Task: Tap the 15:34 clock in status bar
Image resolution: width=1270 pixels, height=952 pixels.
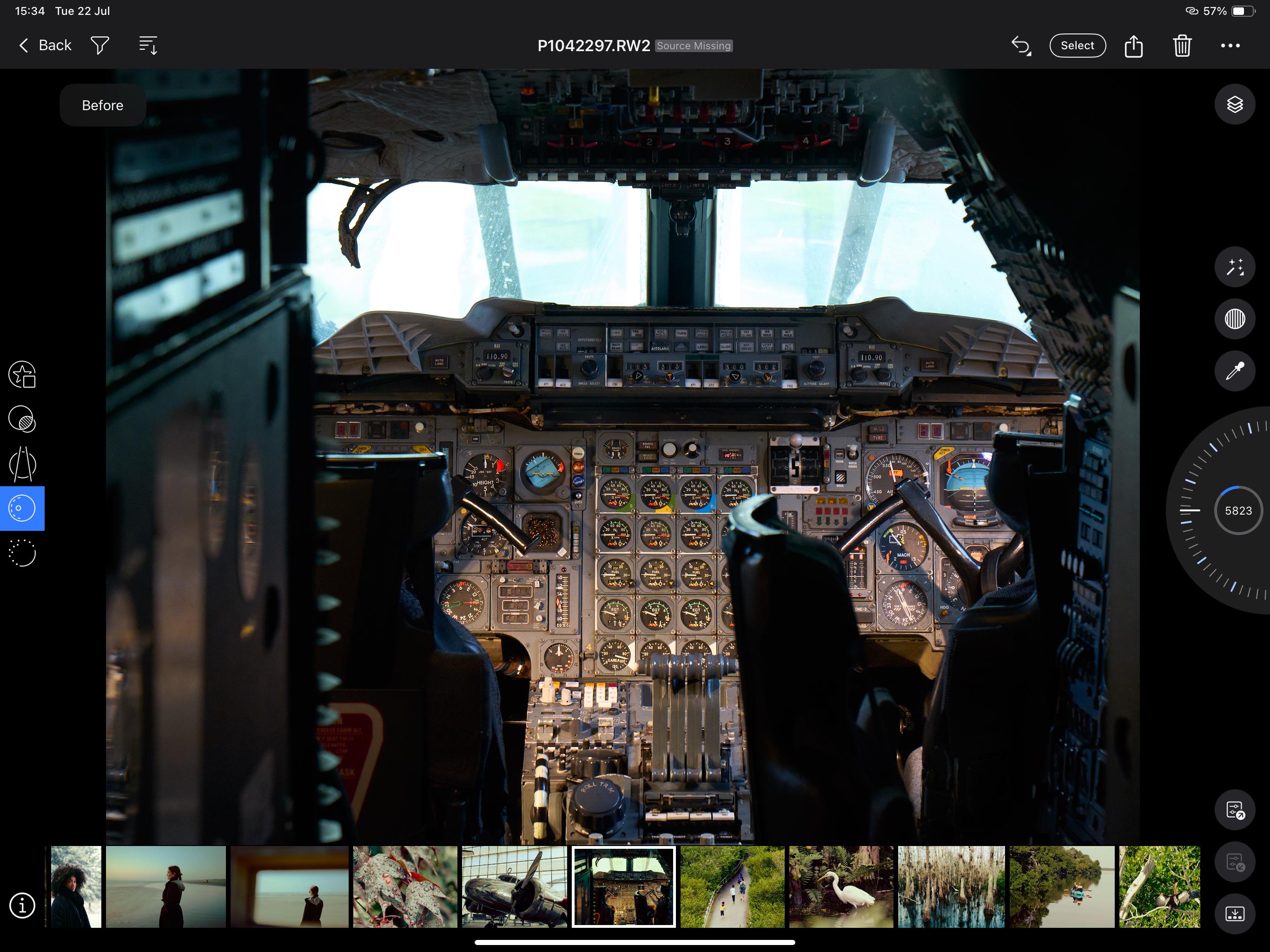Action: [x=30, y=11]
